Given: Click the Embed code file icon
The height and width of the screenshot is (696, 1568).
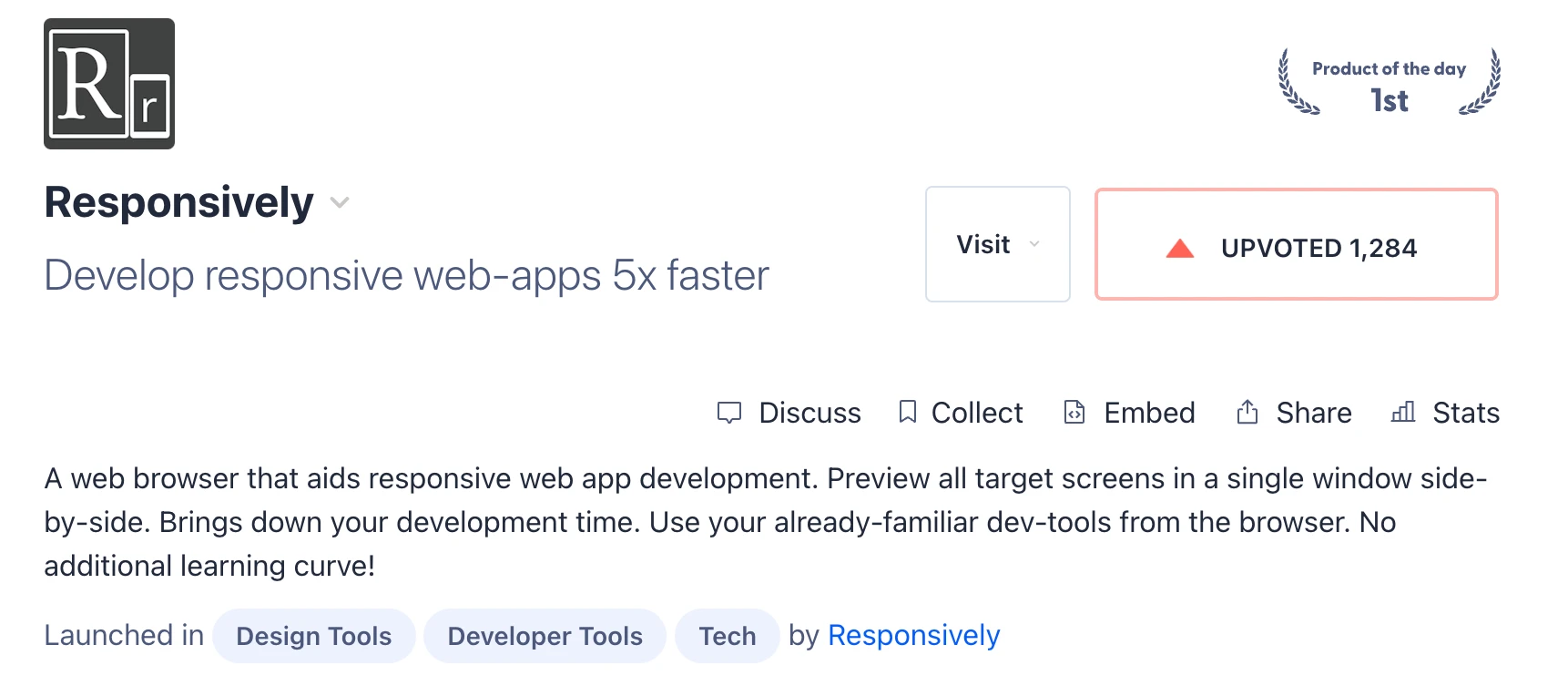Looking at the screenshot, I should pyautogui.click(x=1074, y=412).
